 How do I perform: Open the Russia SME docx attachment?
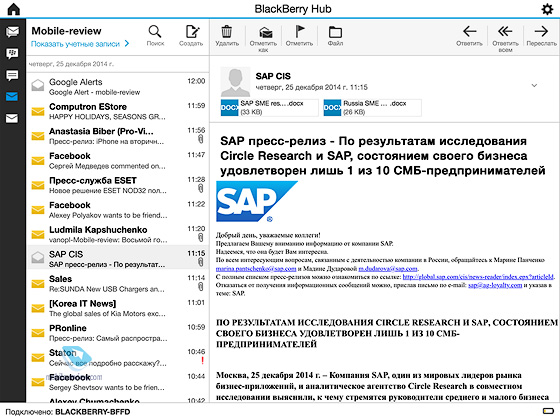tap(372, 108)
